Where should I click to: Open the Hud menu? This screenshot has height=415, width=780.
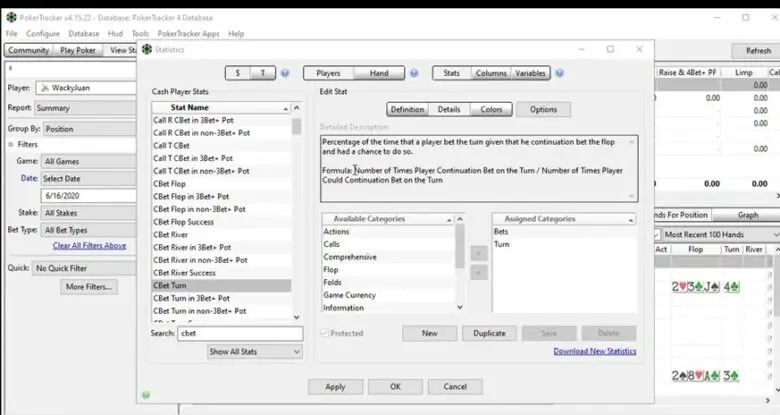115,34
